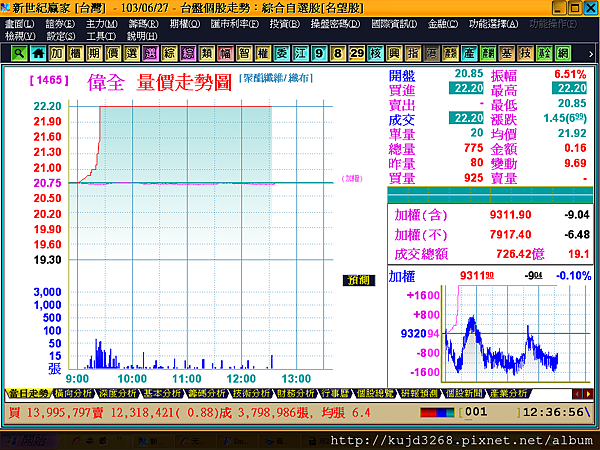Click the purple 選 toolbar icon
This screenshot has height=450, width=600.
pyautogui.click(x=150, y=53)
